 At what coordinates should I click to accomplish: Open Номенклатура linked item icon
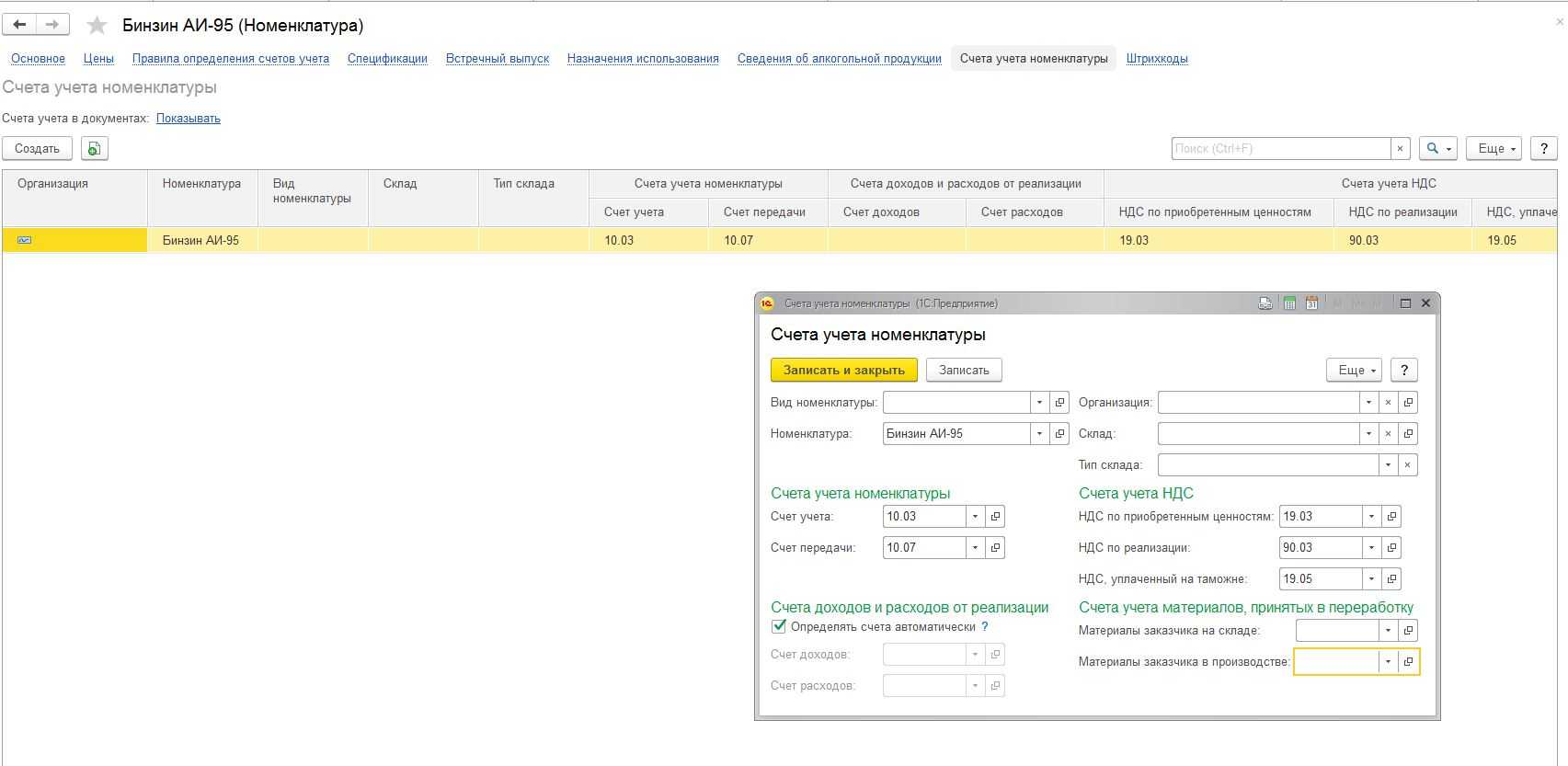click(1059, 433)
